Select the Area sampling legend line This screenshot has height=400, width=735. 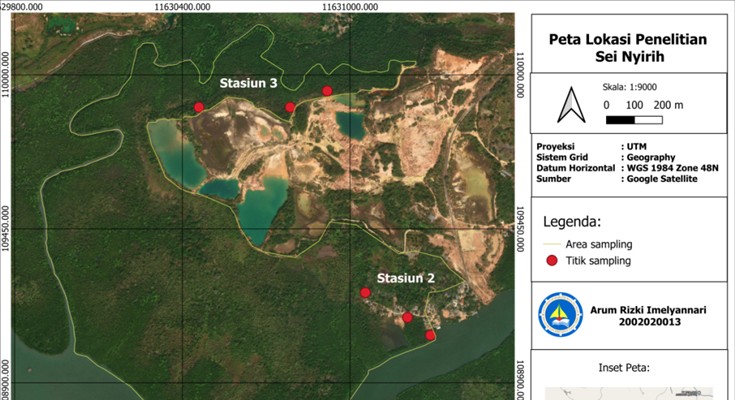[x=549, y=244]
